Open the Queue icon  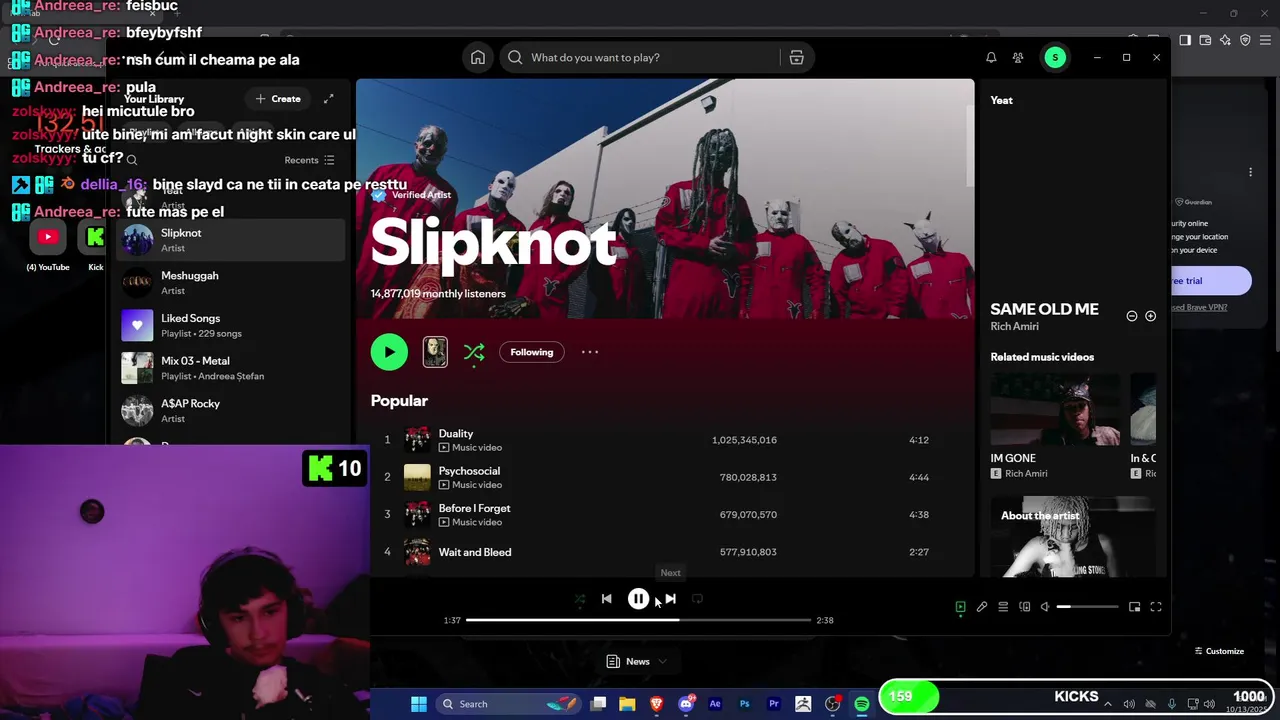tap(1003, 607)
